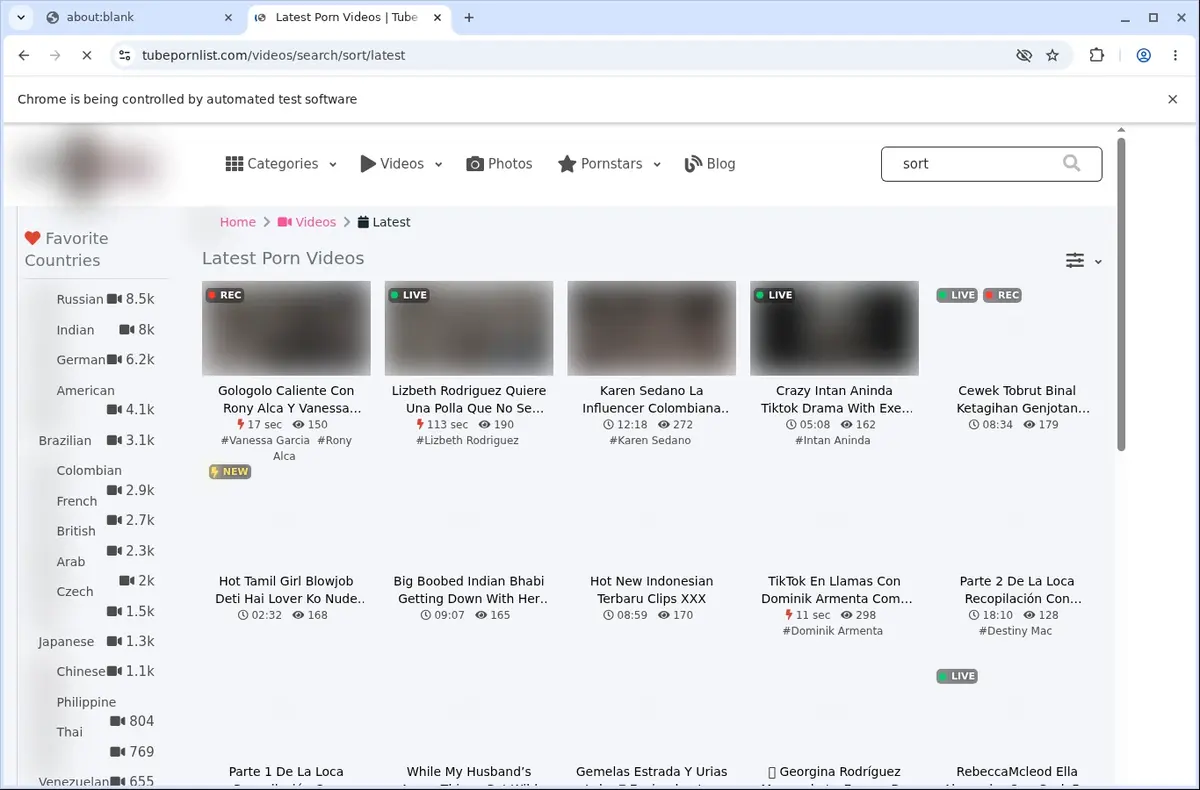Click the Home breadcrumb link

238,222
